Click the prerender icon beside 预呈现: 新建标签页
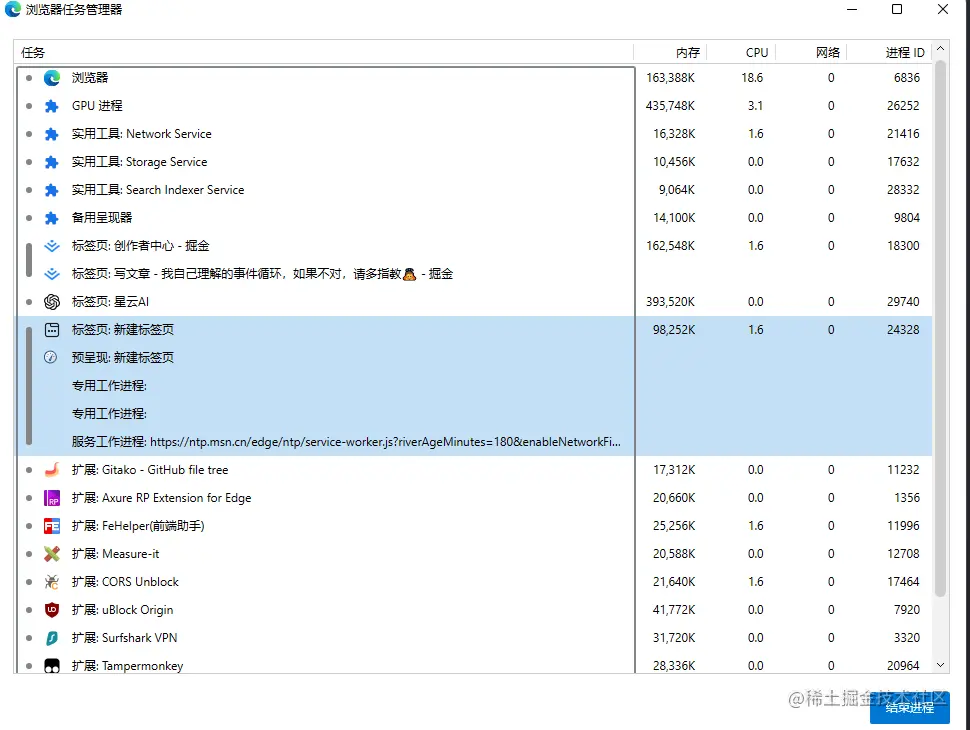 click(x=51, y=357)
